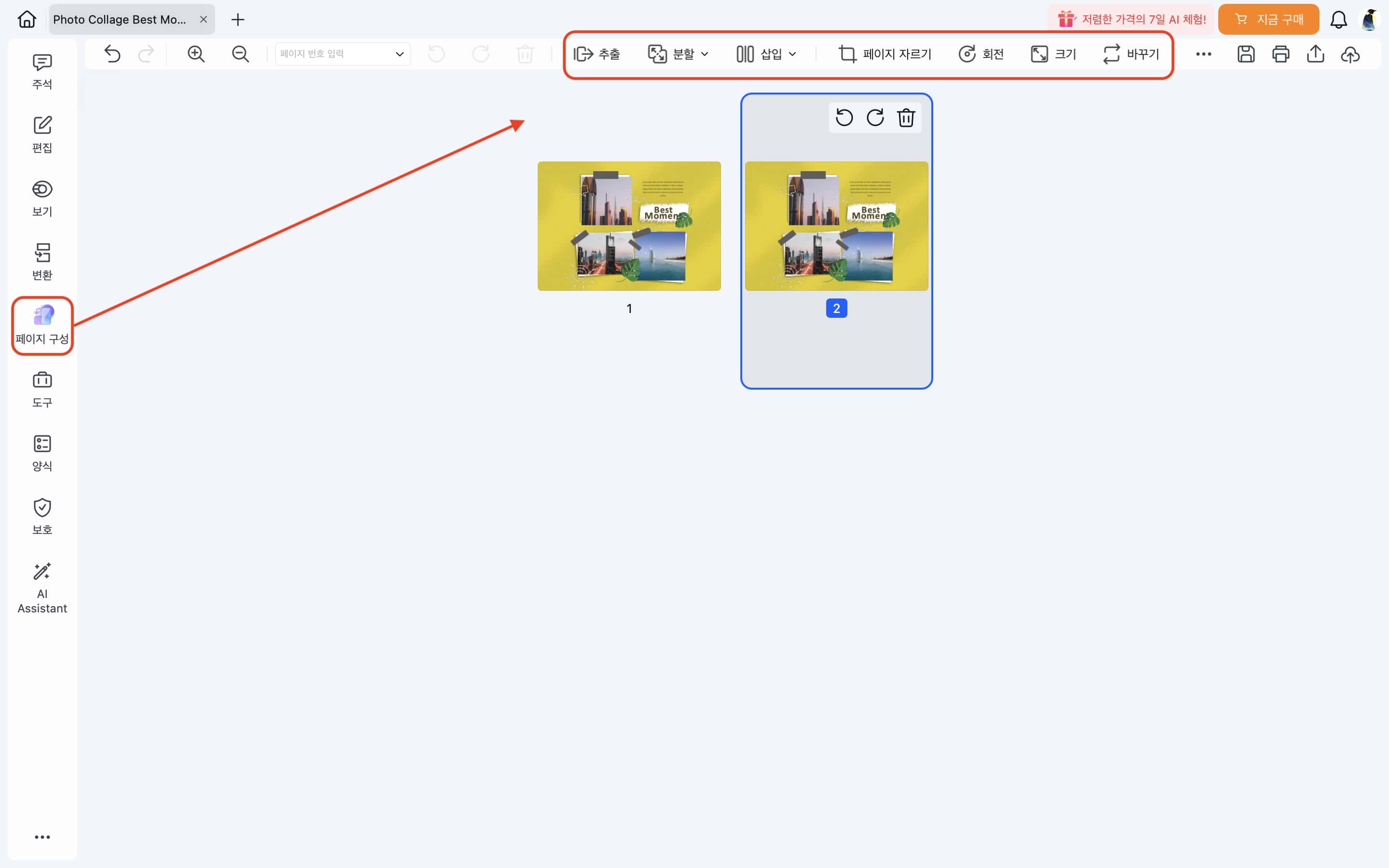This screenshot has height=868, width=1389.
Task: Open the Convert (변환) sidebar tab
Action: click(x=42, y=262)
